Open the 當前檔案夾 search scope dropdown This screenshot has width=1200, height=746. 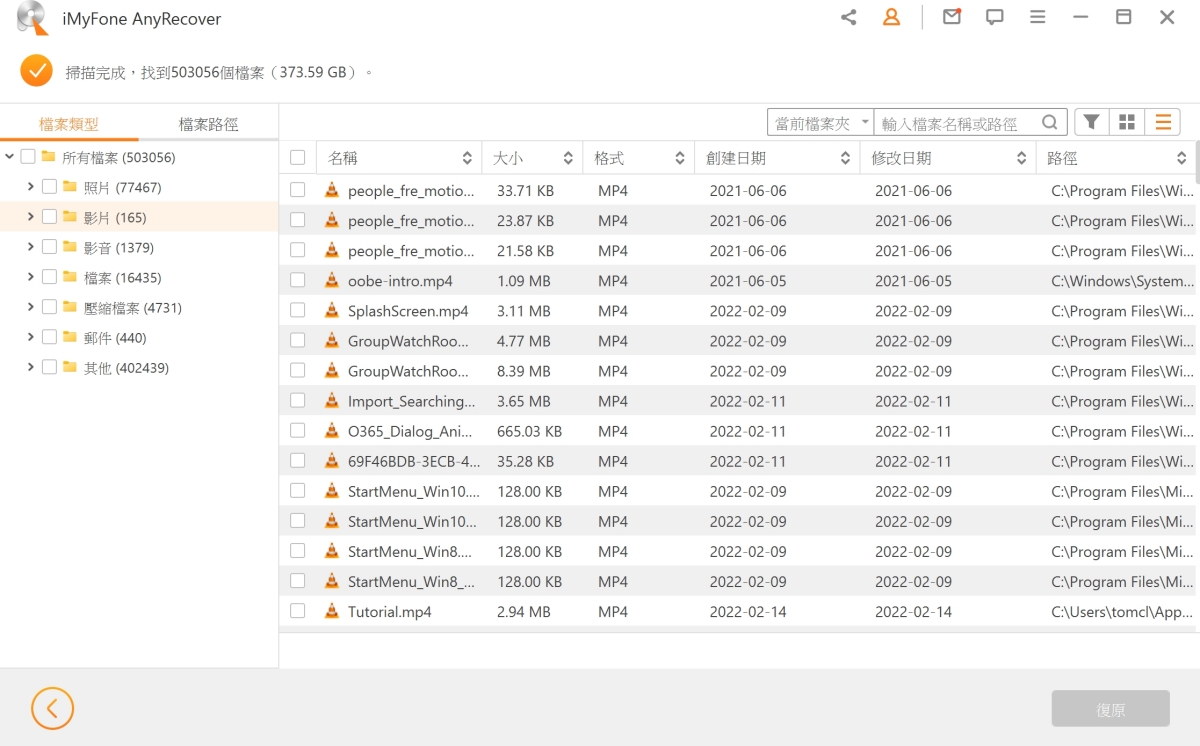tap(820, 123)
